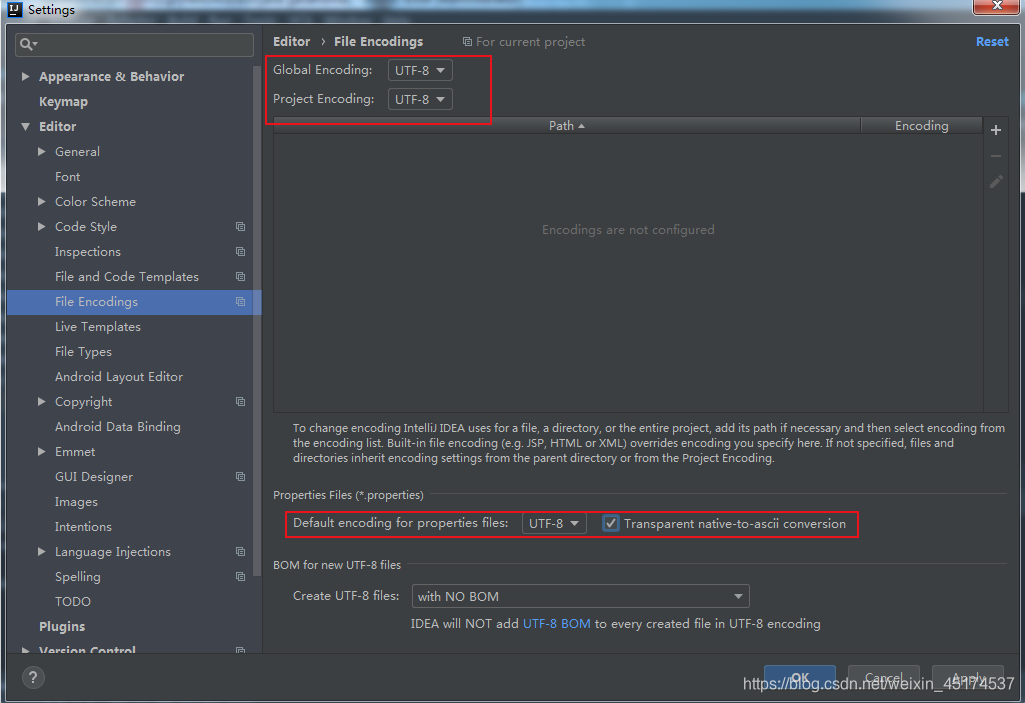Screen dimensions: 1025x703
Task: Click the For current project indicator icon
Action: pos(467,42)
